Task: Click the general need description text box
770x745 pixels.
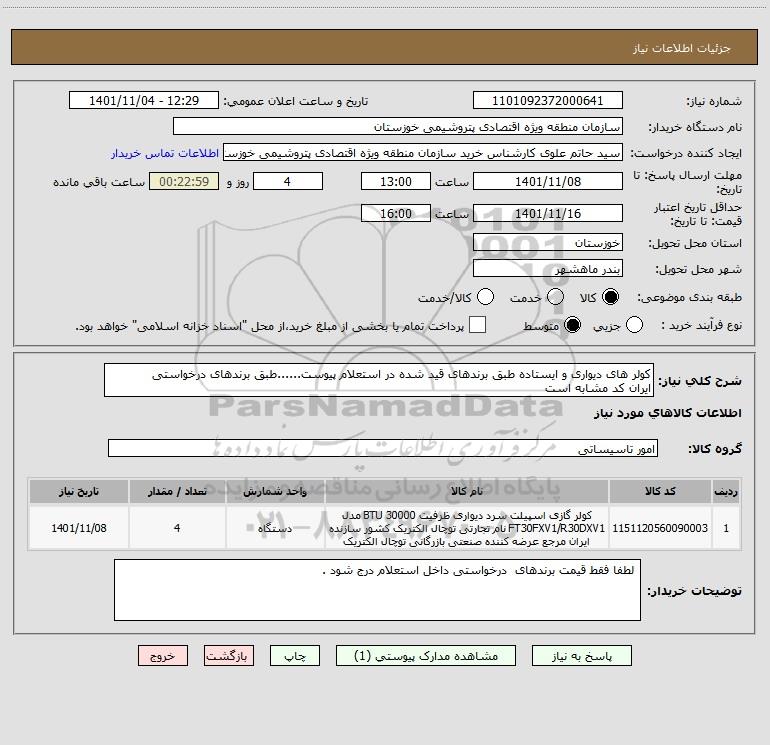Action: (x=379, y=381)
